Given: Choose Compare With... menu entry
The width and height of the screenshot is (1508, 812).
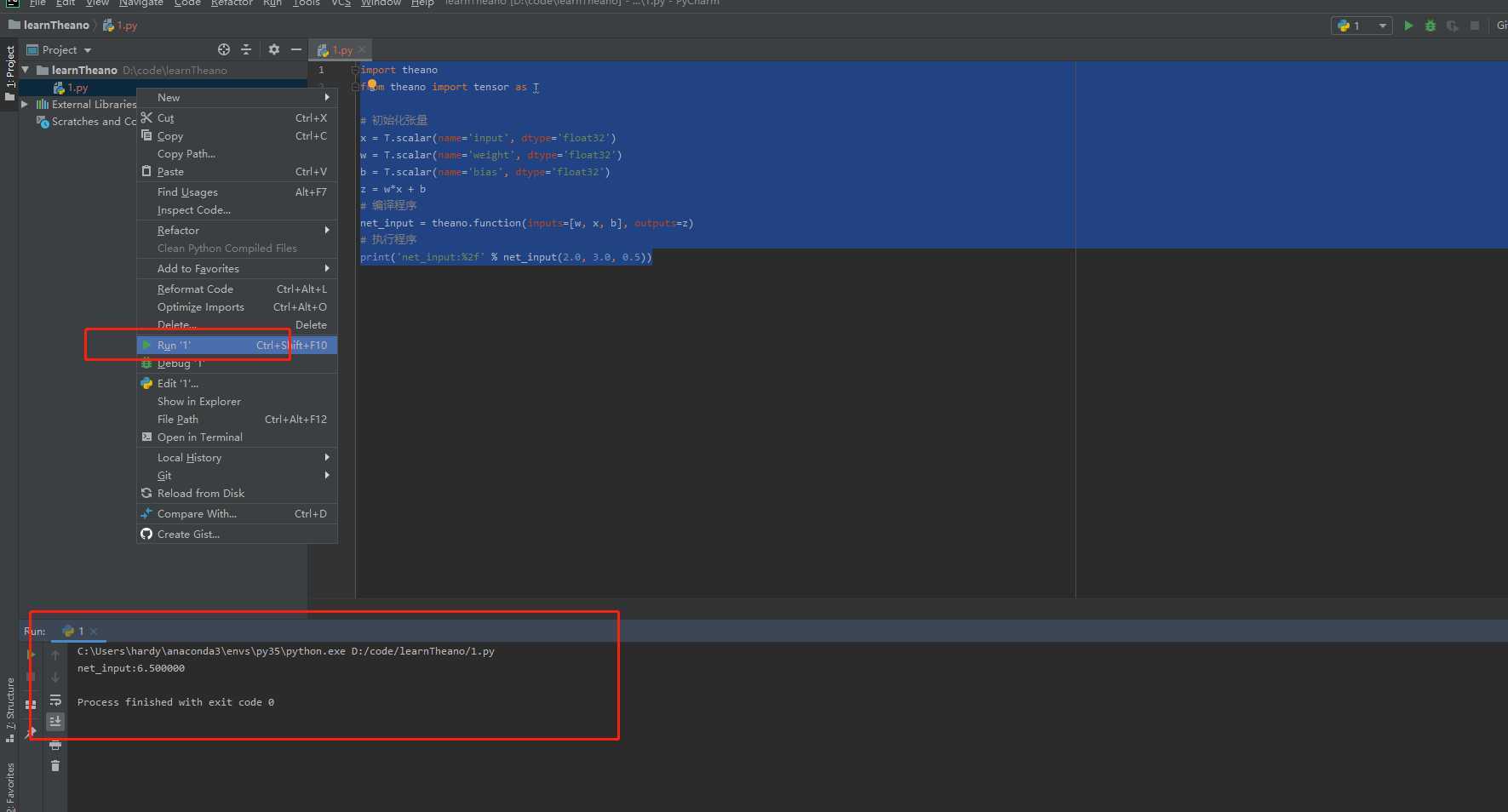Looking at the screenshot, I should coord(238,514).
